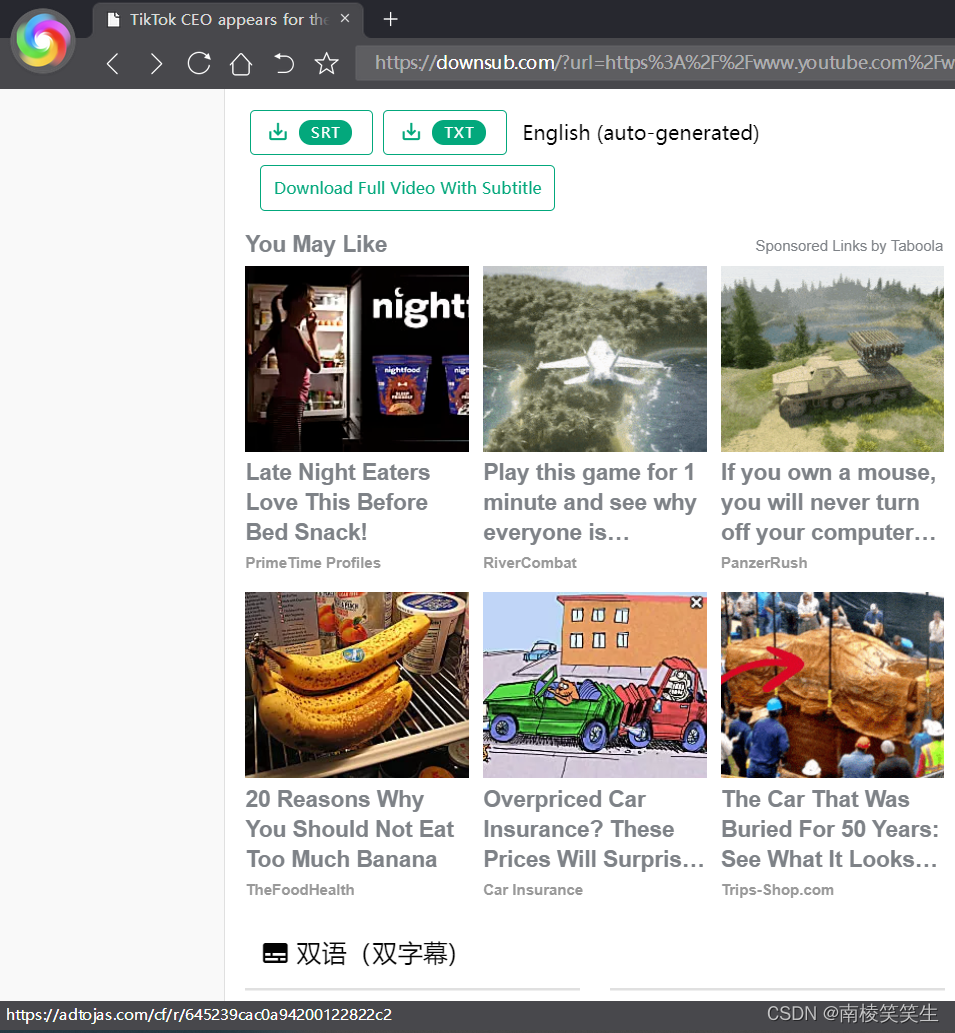Viewport: 955px width, 1033px height.
Task: Open the bananas ad thumbnail
Action: (x=357, y=685)
